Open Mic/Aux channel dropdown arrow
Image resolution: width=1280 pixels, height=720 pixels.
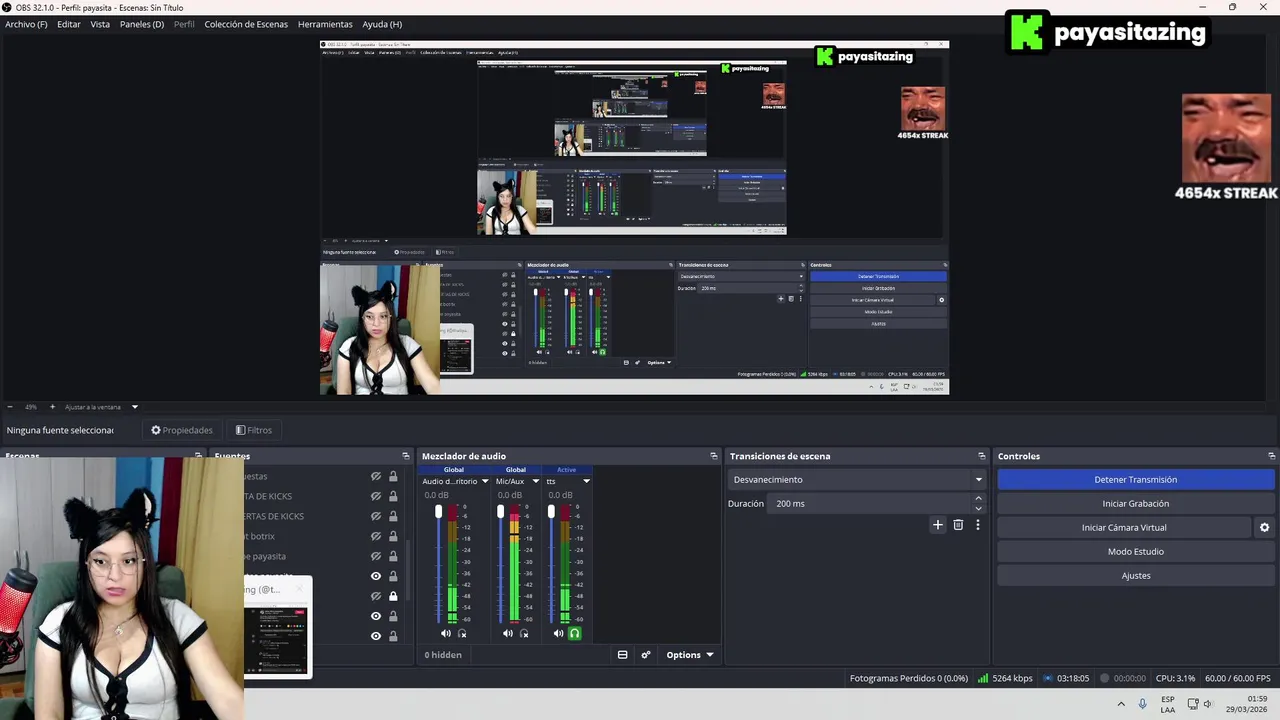535,481
